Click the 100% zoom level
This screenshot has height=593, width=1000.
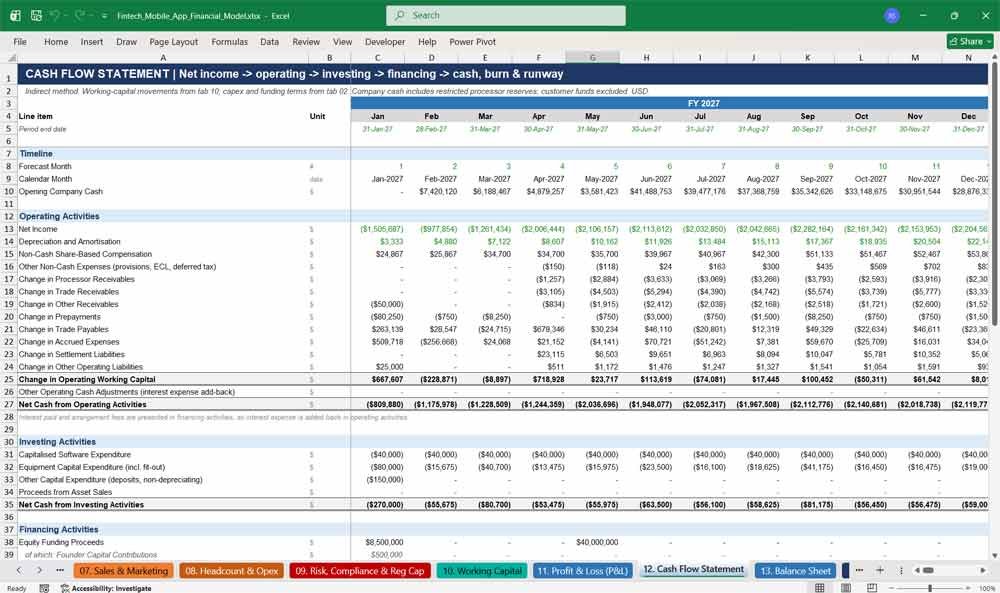click(x=987, y=588)
